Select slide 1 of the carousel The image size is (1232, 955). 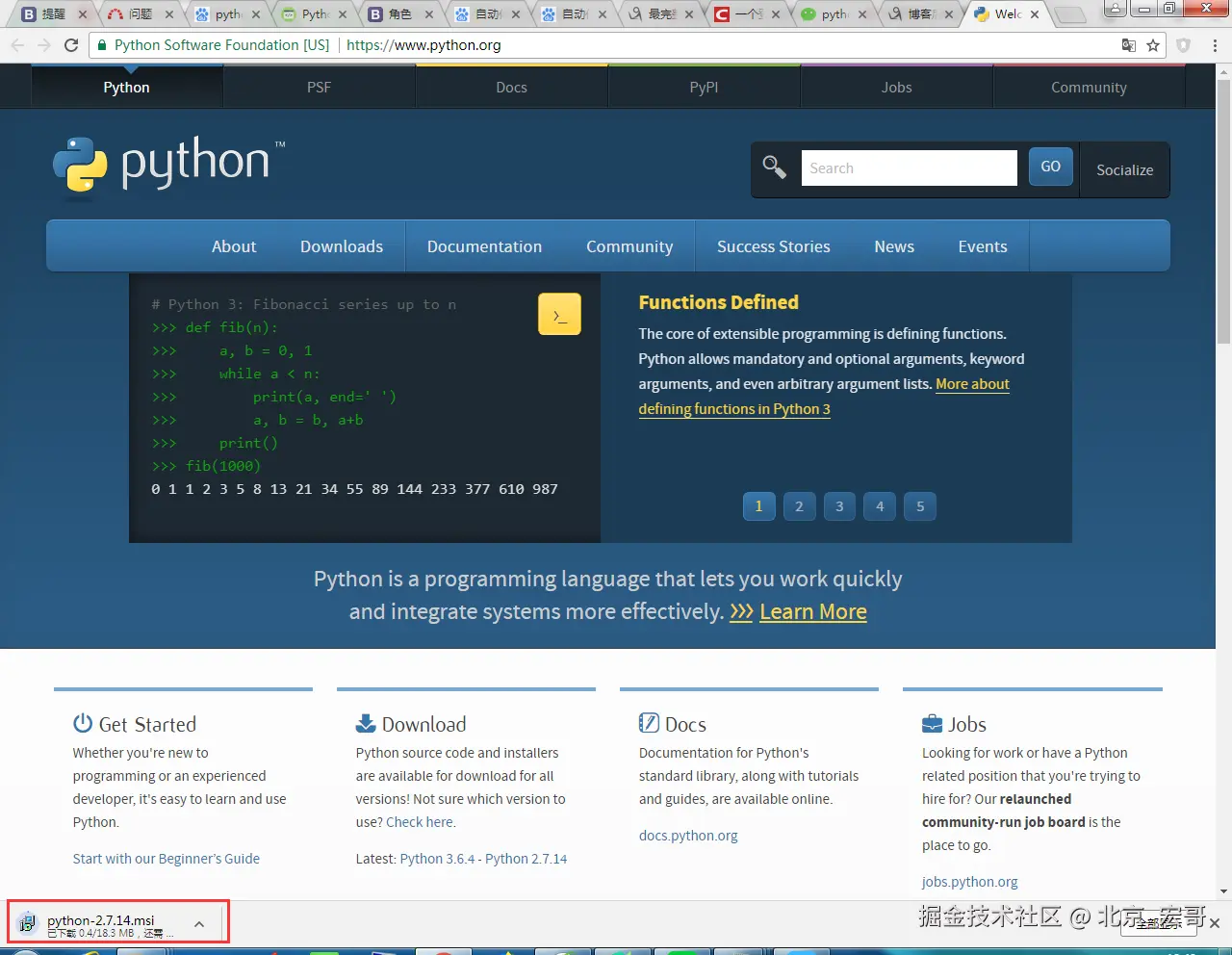[758, 506]
